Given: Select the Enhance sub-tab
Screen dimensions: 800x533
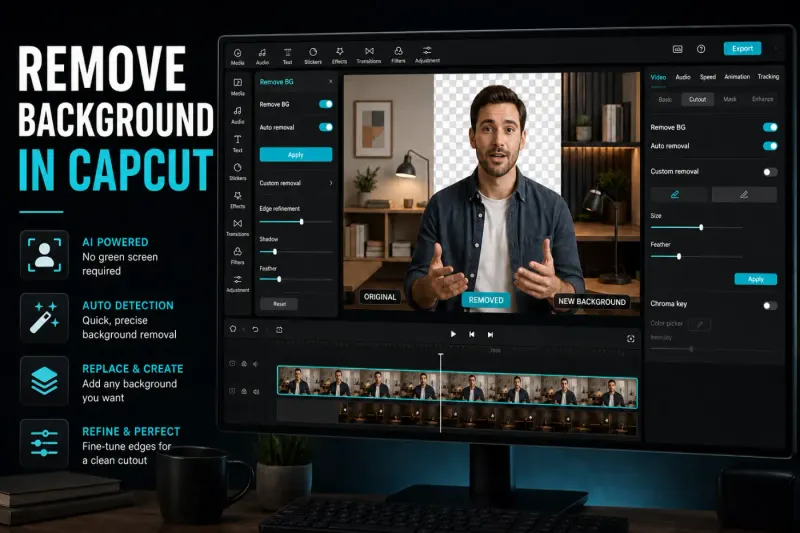Looking at the screenshot, I should click(762, 99).
